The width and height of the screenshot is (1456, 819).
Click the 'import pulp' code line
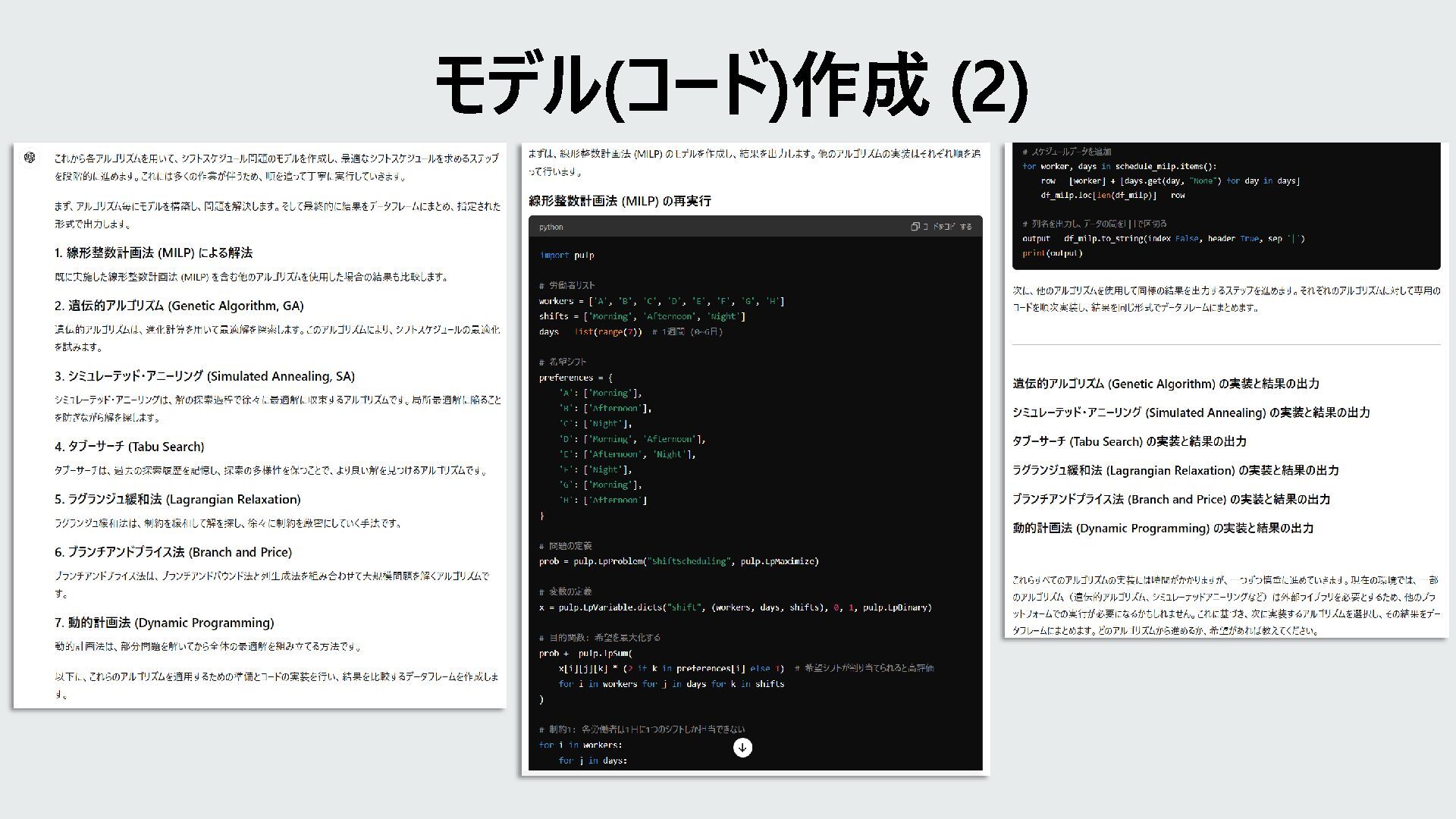[x=566, y=256]
